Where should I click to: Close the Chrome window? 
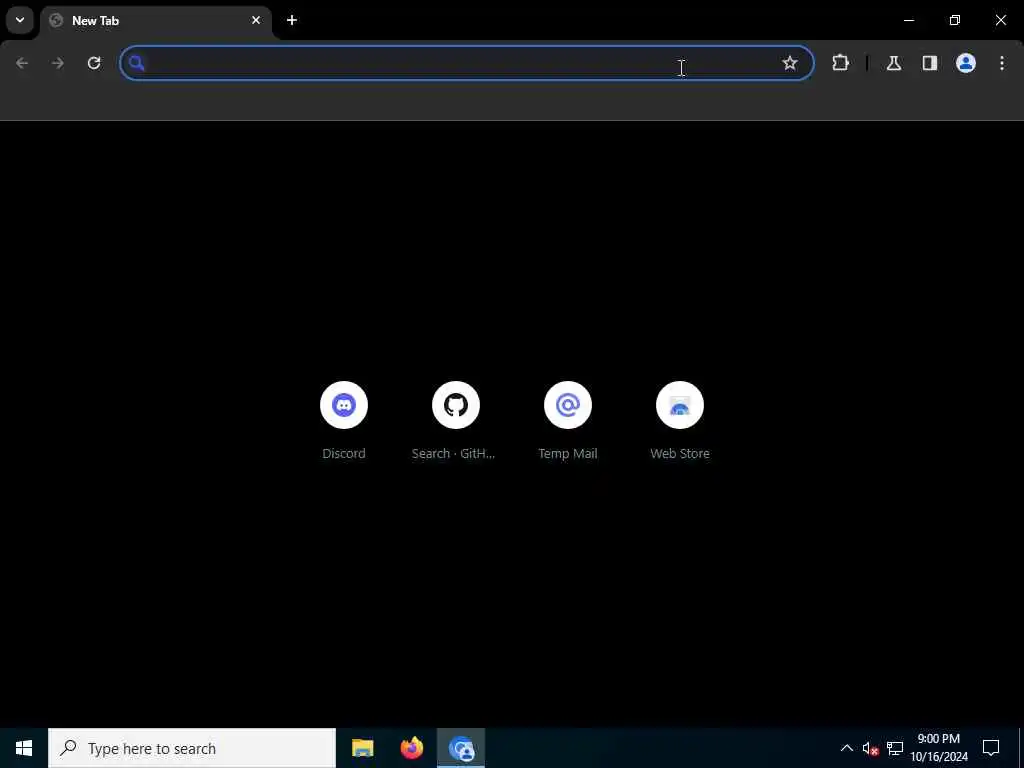tap(1000, 20)
